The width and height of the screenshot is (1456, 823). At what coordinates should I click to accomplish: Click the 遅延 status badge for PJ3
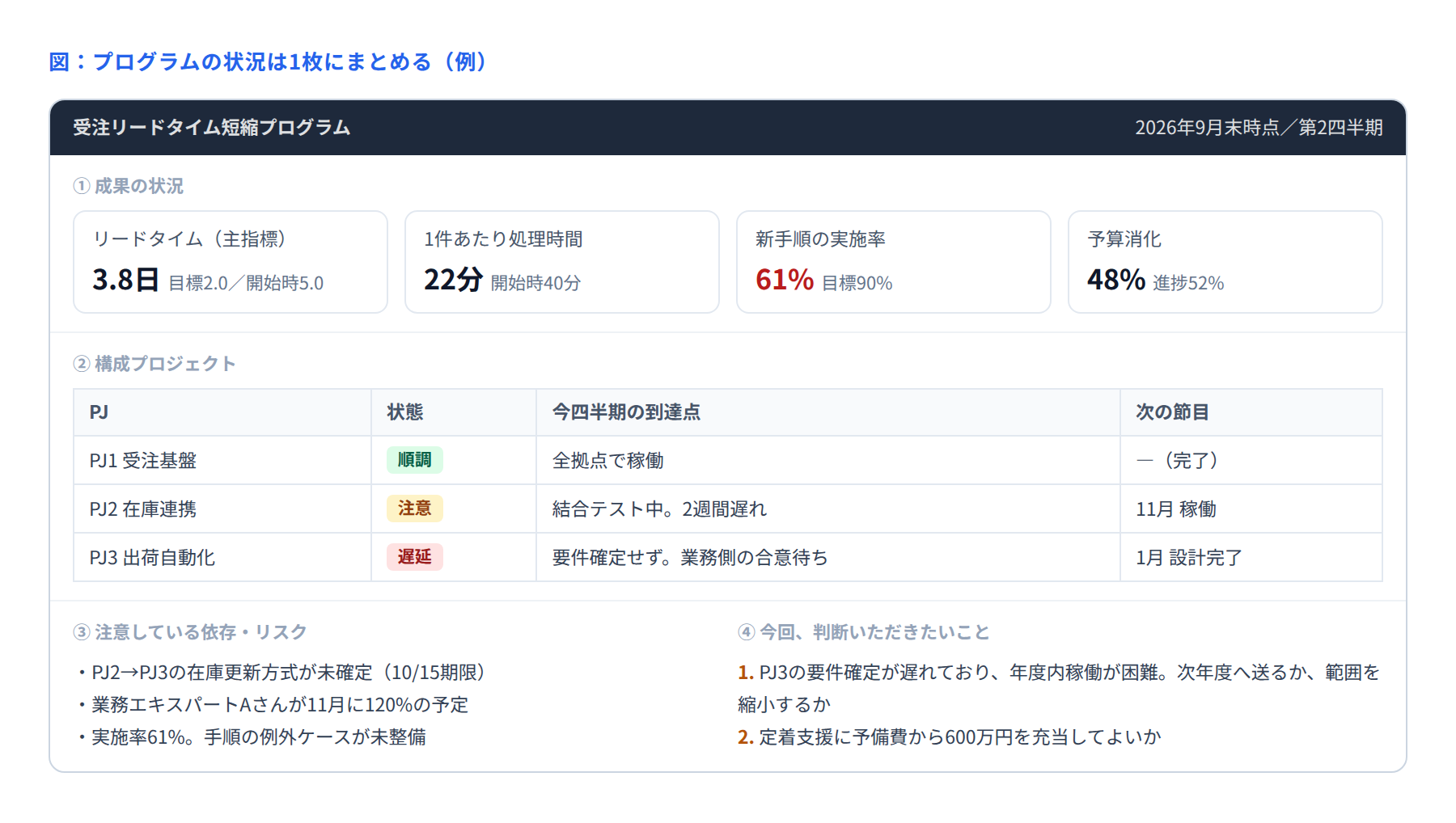tap(414, 557)
